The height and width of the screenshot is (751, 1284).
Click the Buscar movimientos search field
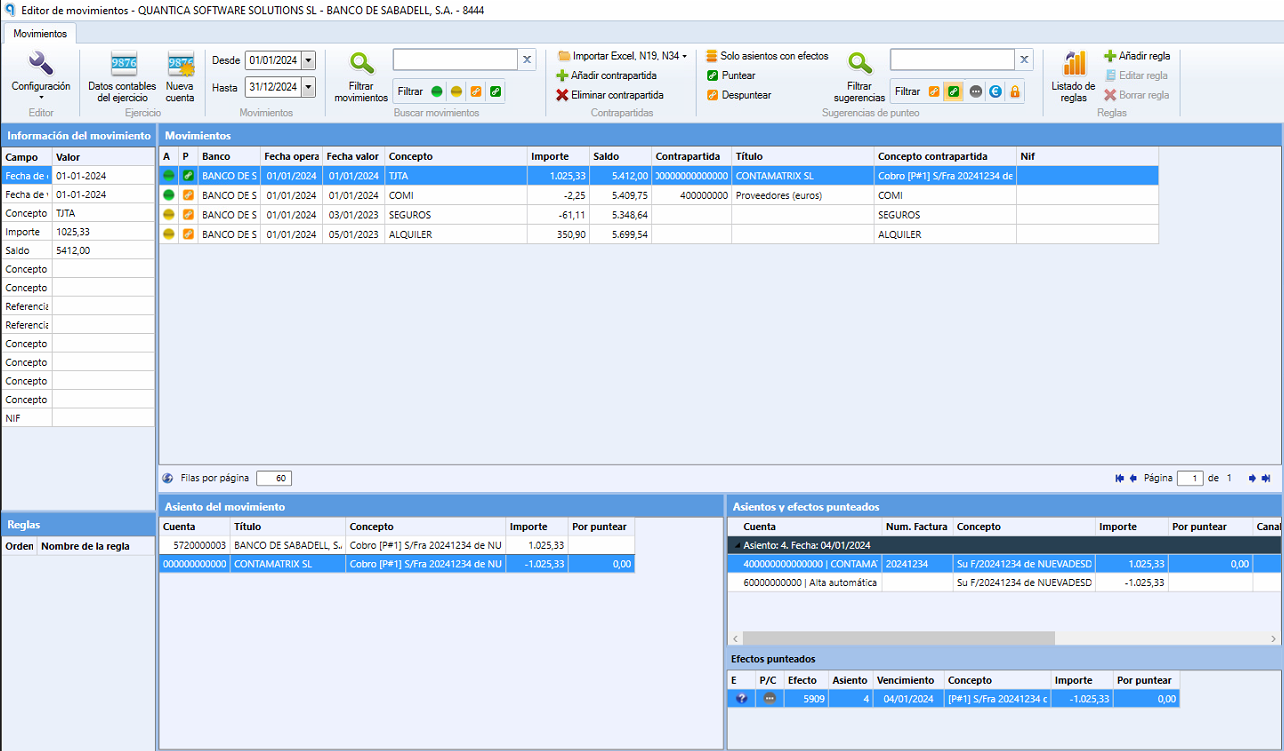pos(455,60)
